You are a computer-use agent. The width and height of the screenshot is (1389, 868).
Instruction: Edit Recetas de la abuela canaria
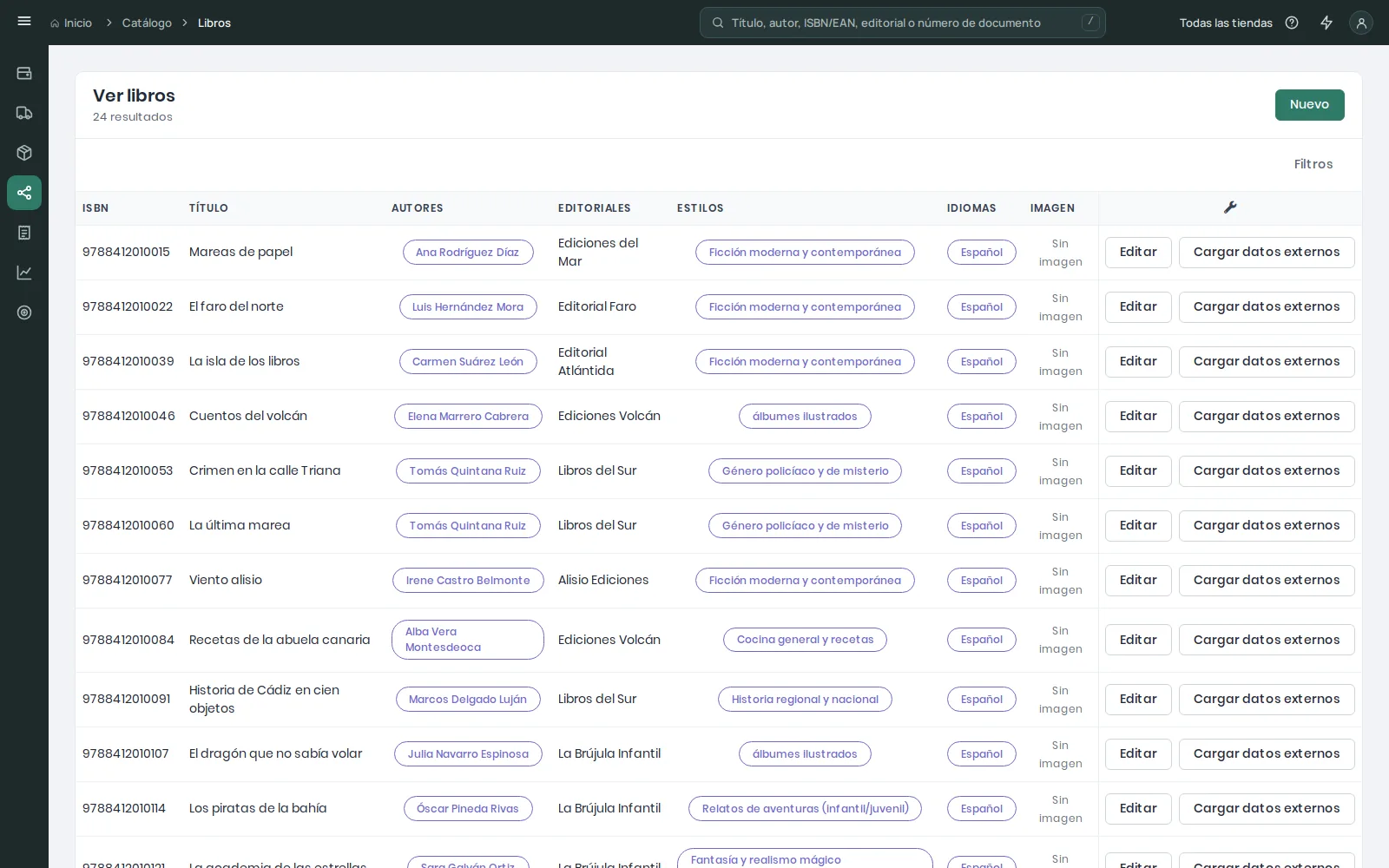(x=1138, y=640)
